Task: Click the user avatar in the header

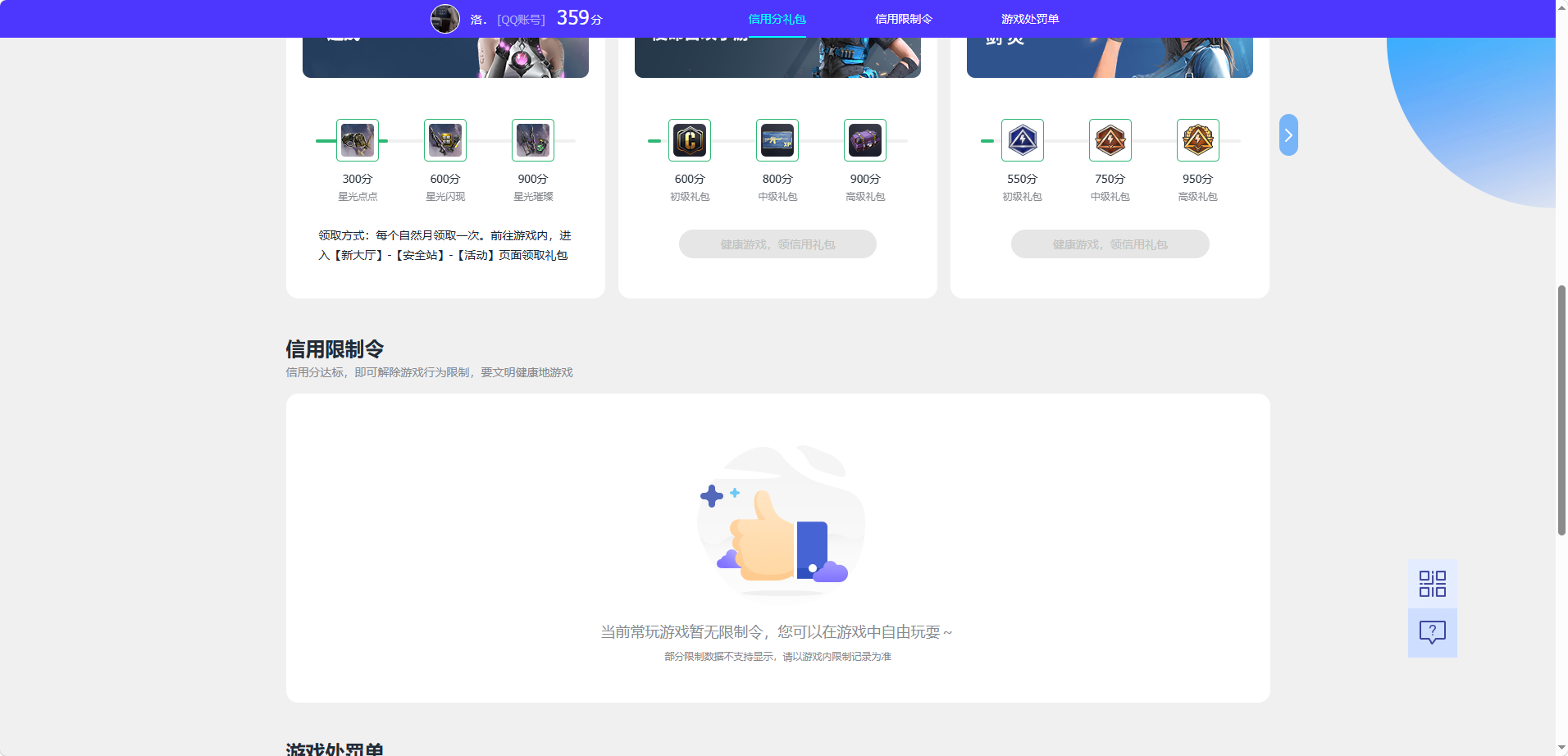Action: coord(445,19)
